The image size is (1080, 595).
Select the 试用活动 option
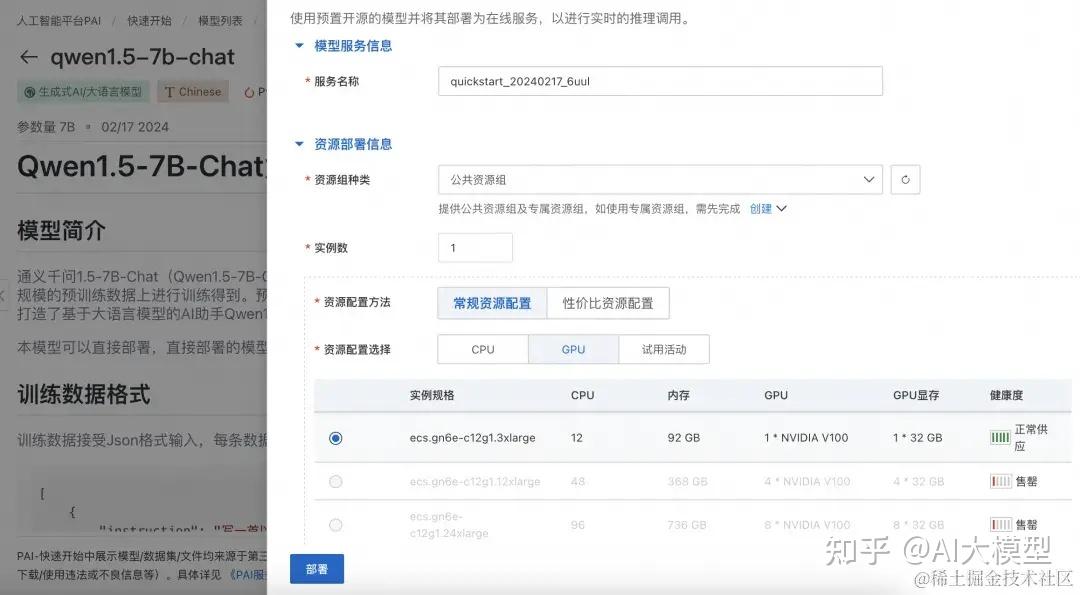click(664, 349)
